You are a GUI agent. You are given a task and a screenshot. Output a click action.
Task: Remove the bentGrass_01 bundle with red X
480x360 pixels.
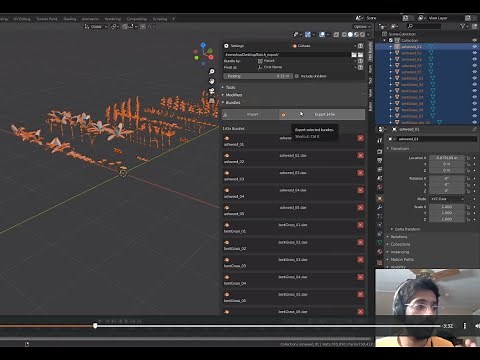coord(361,225)
